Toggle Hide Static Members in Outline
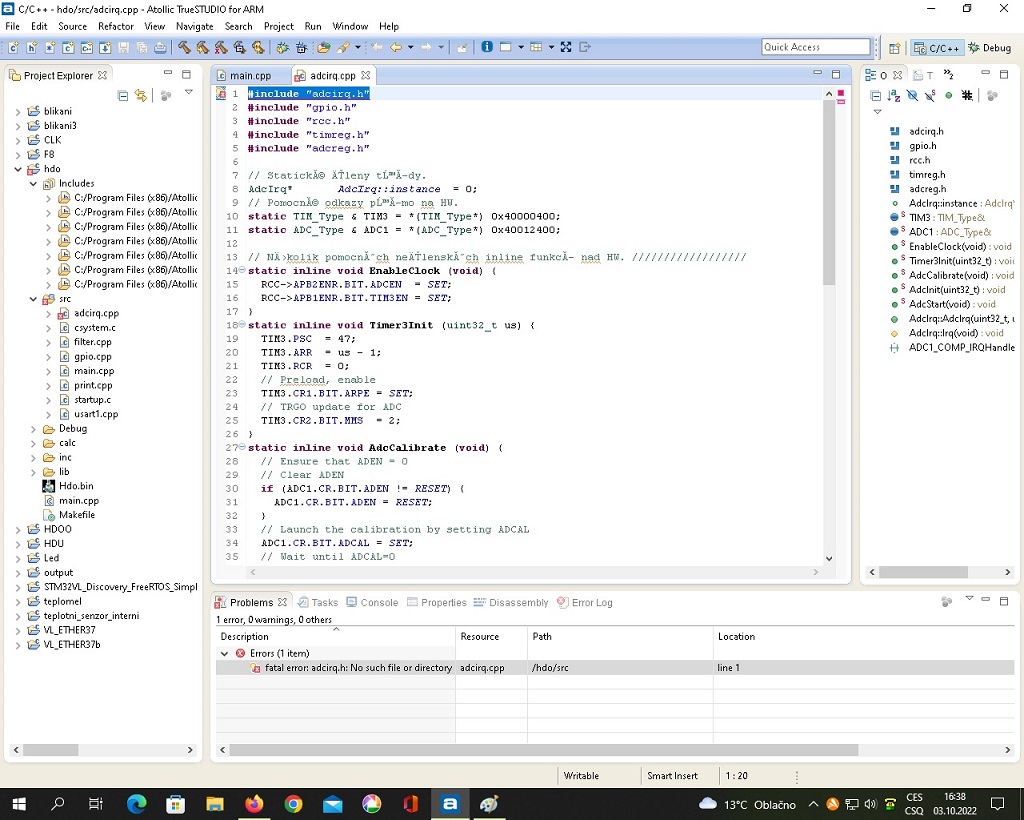The height and width of the screenshot is (820, 1024). tap(930, 96)
